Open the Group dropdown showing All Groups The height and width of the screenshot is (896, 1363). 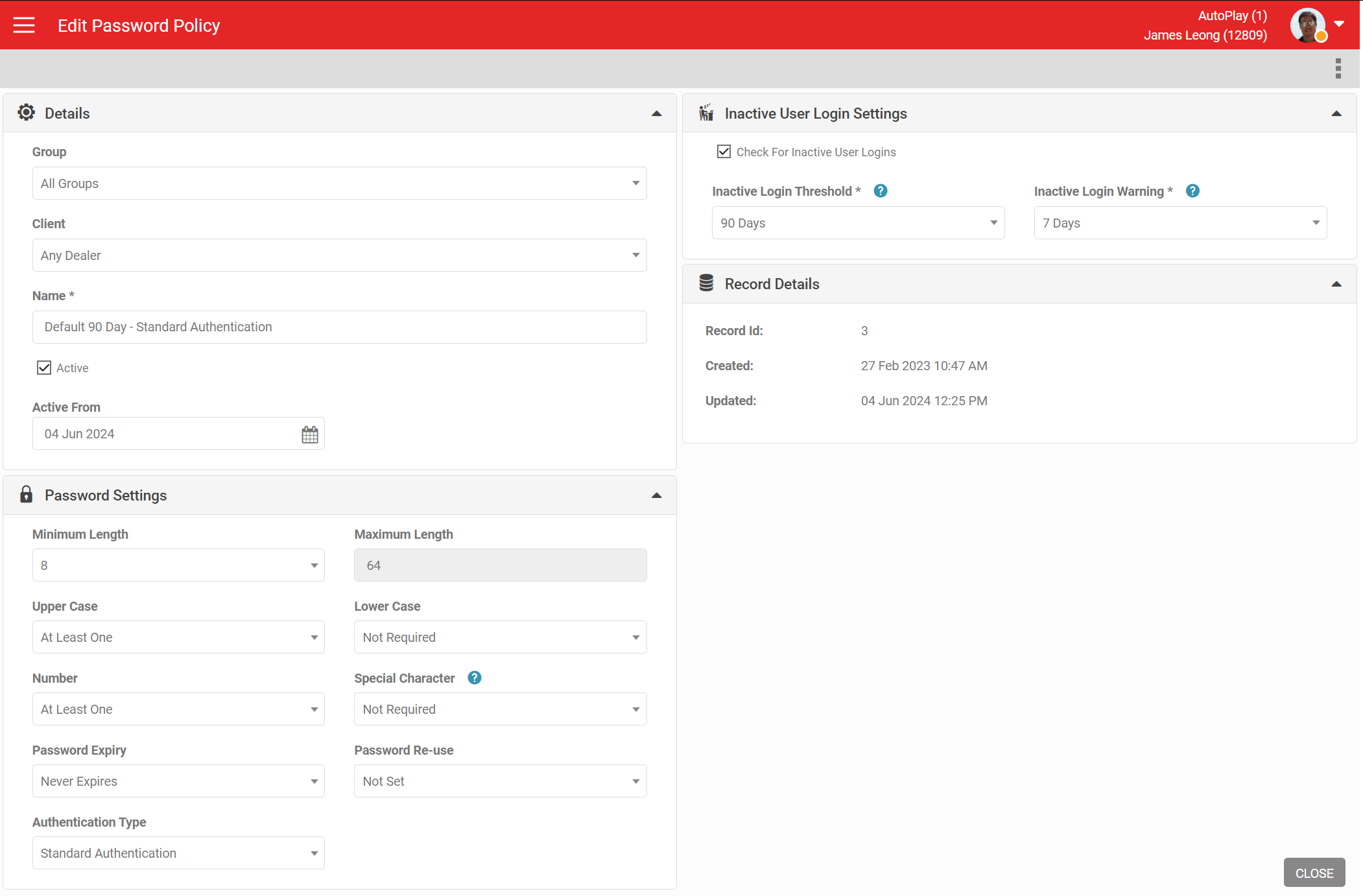pos(339,183)
